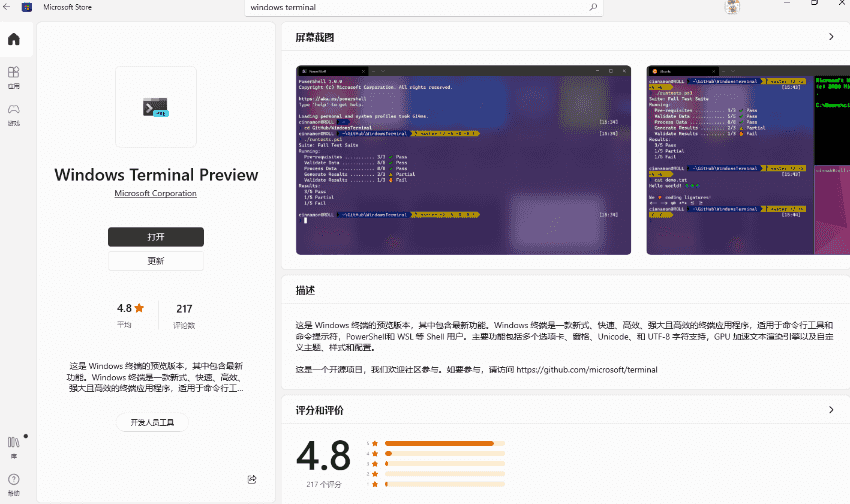Image resolution: width=850 pixels, height=504 pixels.
Task: Click the 开发人员工具 category tag
Action: [152, 423]
